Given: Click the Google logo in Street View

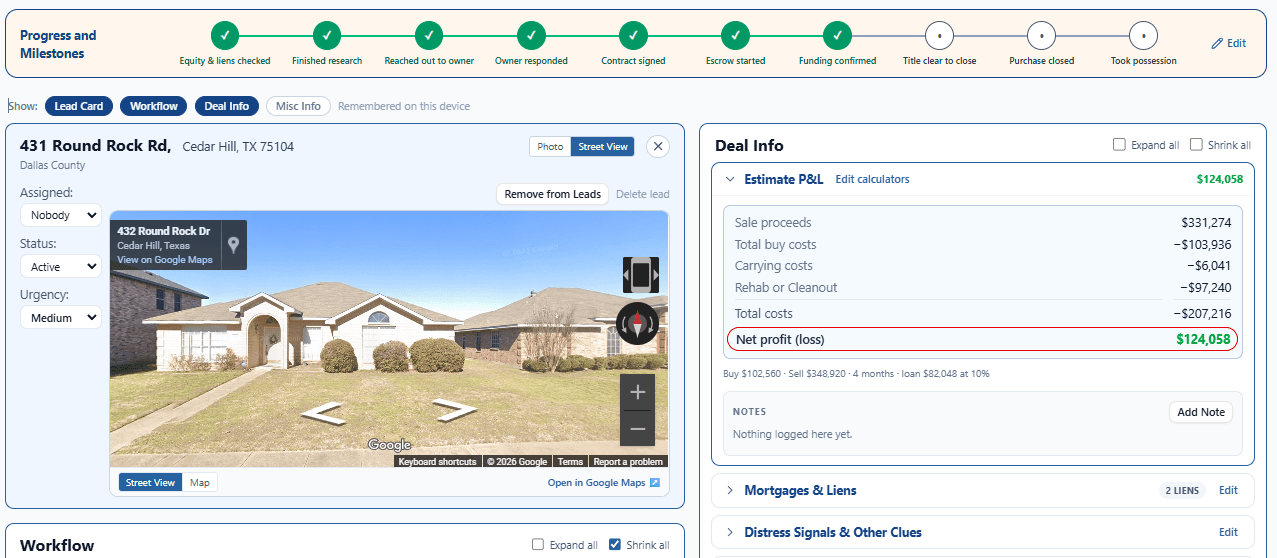Looking at the screenshot, I should [x=389, y=445].
